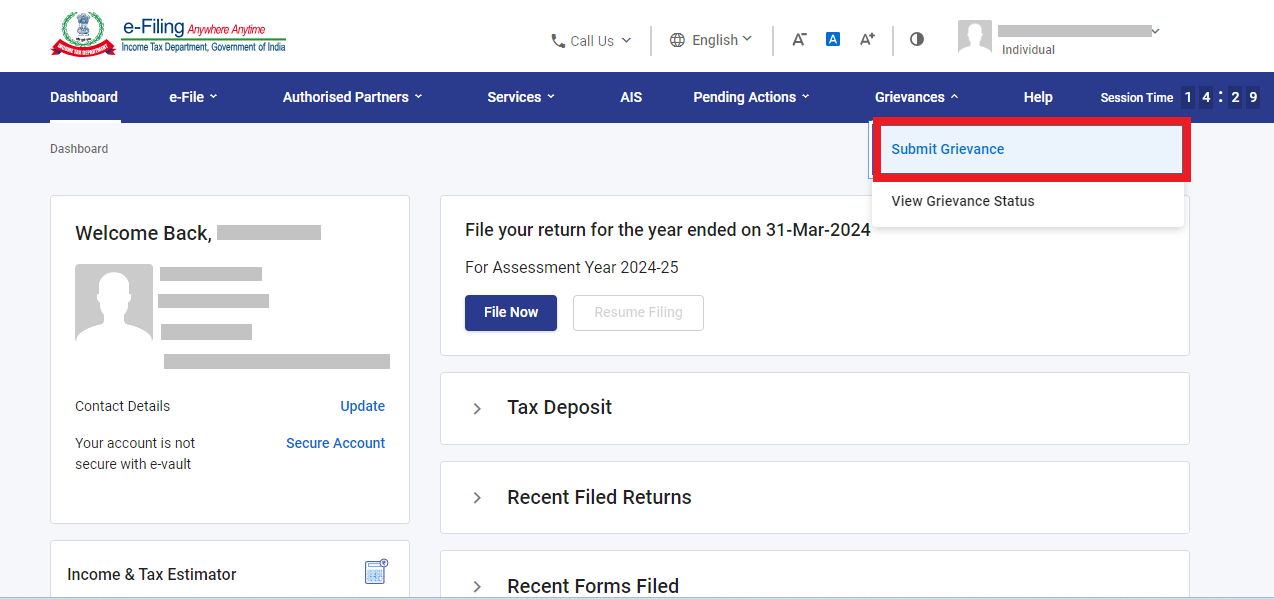Increase text size using the A+ icon
Screen dimensions: 1274x599
[866, 39]
